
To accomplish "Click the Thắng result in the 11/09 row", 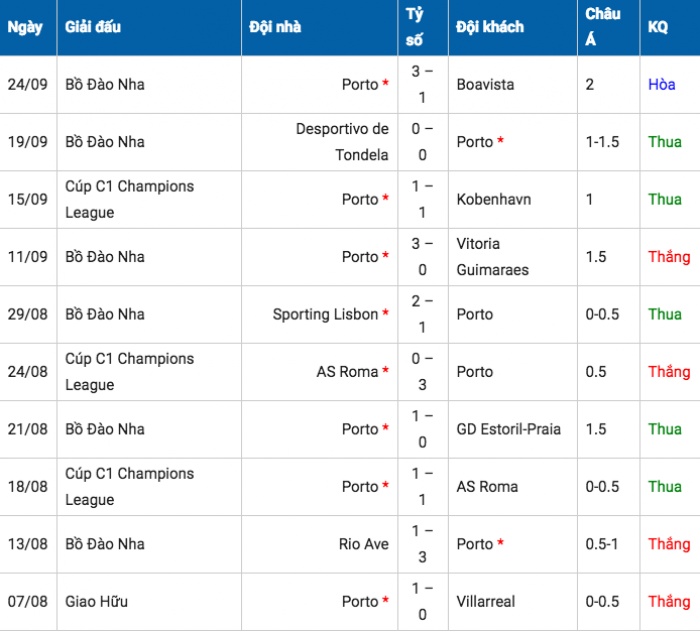I will (x=668, y=257).
